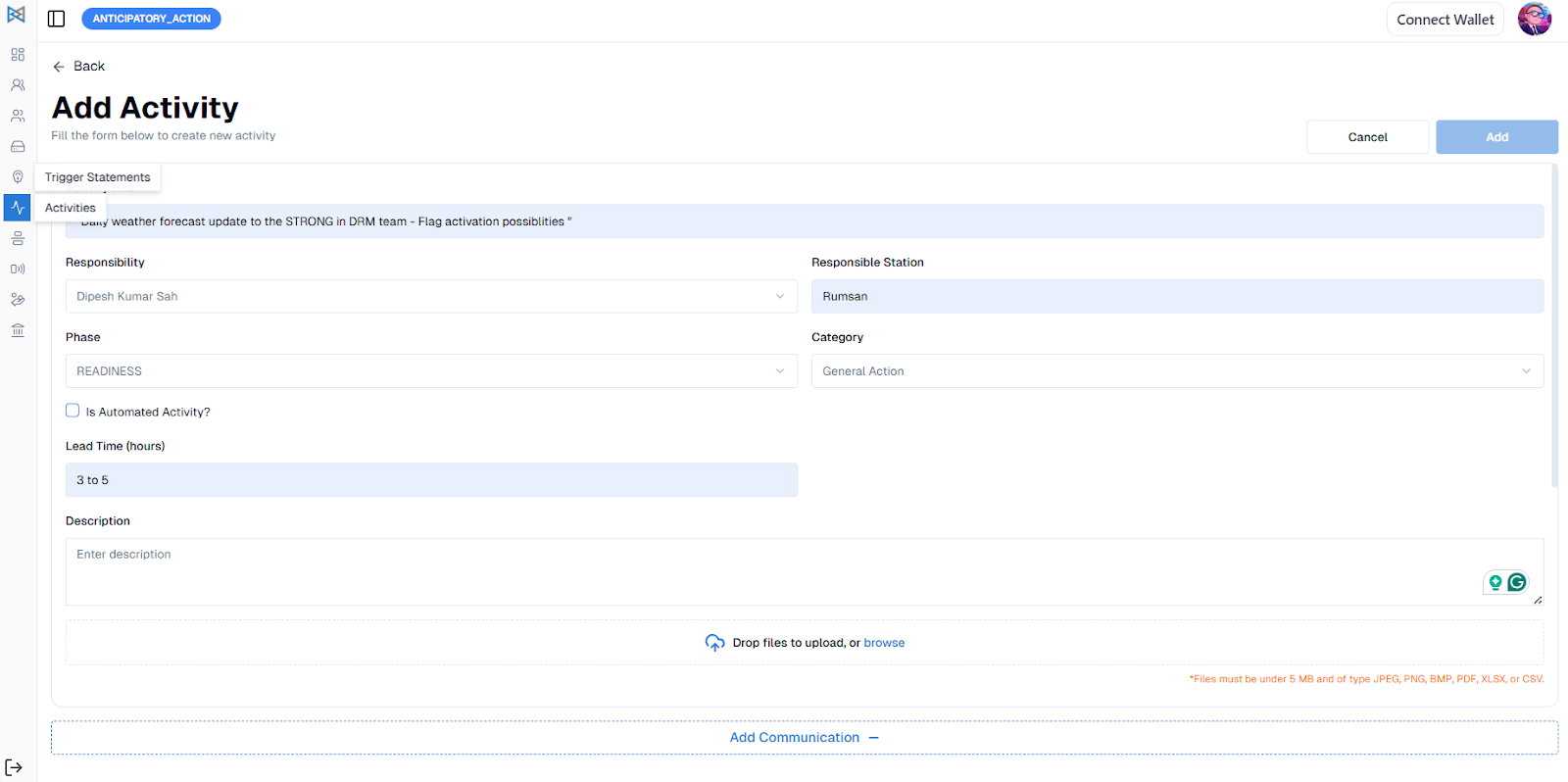This screenshot has height=782, width=1568.
Task: Click the Description label
Action: (98, 521)
